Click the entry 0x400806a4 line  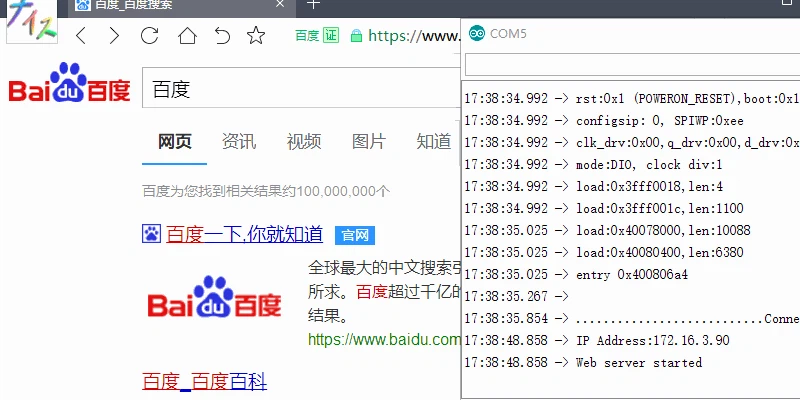(576, 274)
